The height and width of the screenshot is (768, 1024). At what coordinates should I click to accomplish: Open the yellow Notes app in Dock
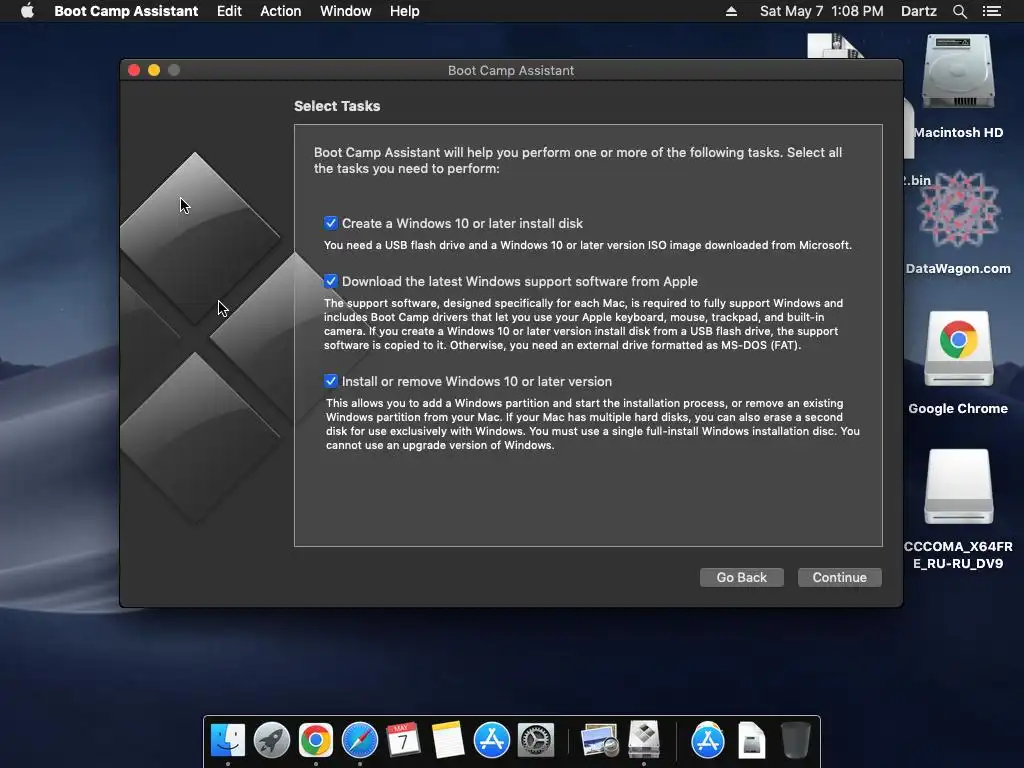[x=448, y=741]
